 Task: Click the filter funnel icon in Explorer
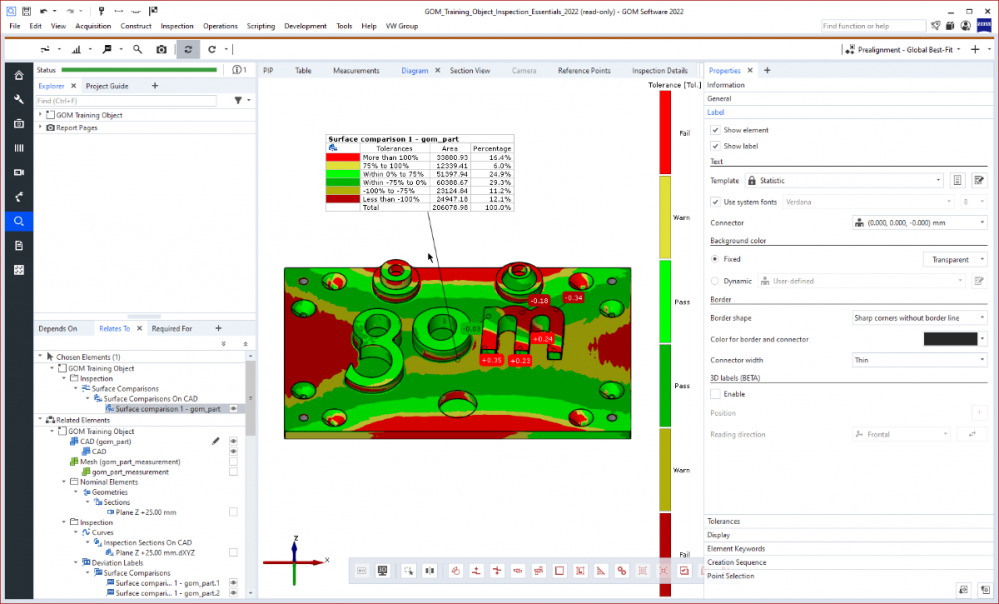pyautogui.click(x=238, y=100)
